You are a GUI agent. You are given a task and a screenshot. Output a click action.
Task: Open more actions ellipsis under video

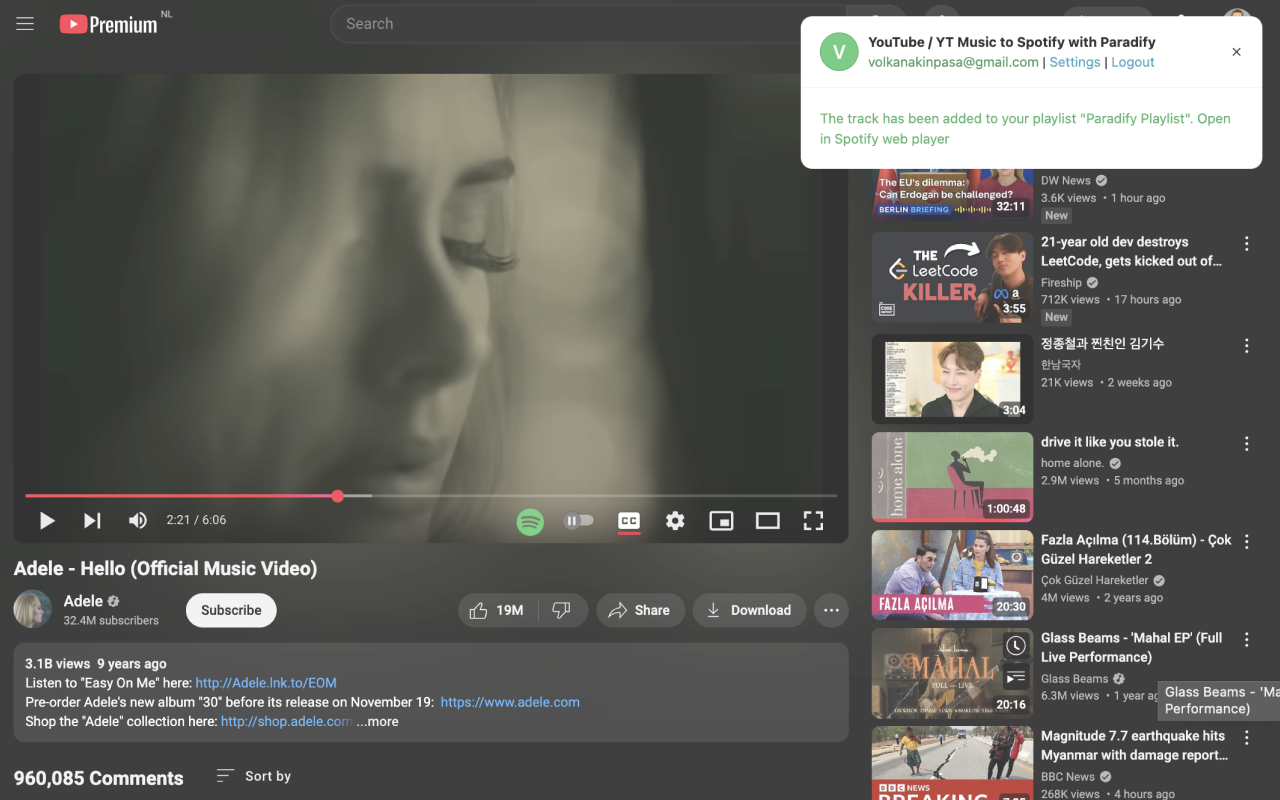pos(831,610)
